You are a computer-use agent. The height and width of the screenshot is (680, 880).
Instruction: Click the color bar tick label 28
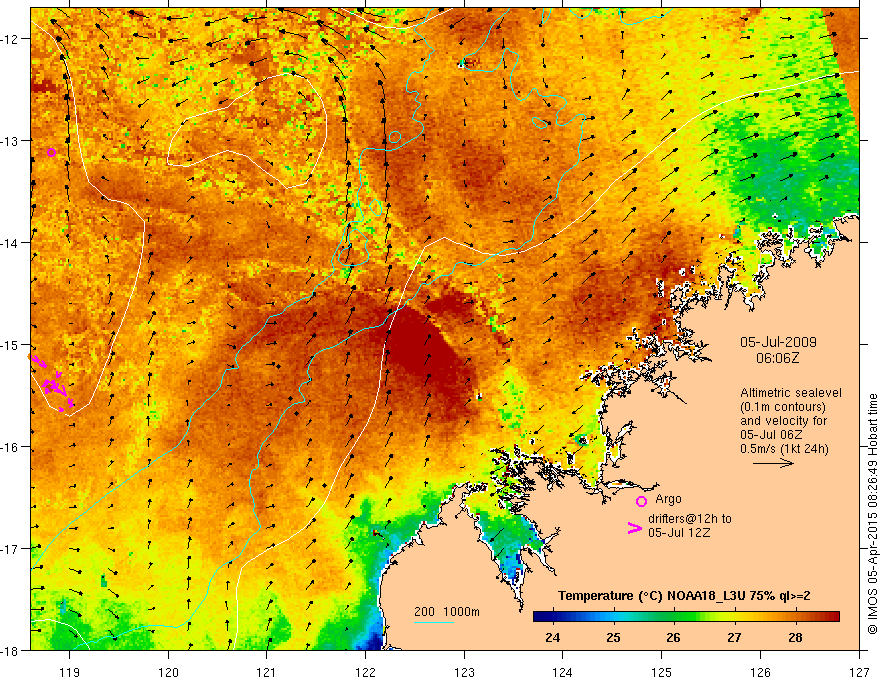(795, 637)
